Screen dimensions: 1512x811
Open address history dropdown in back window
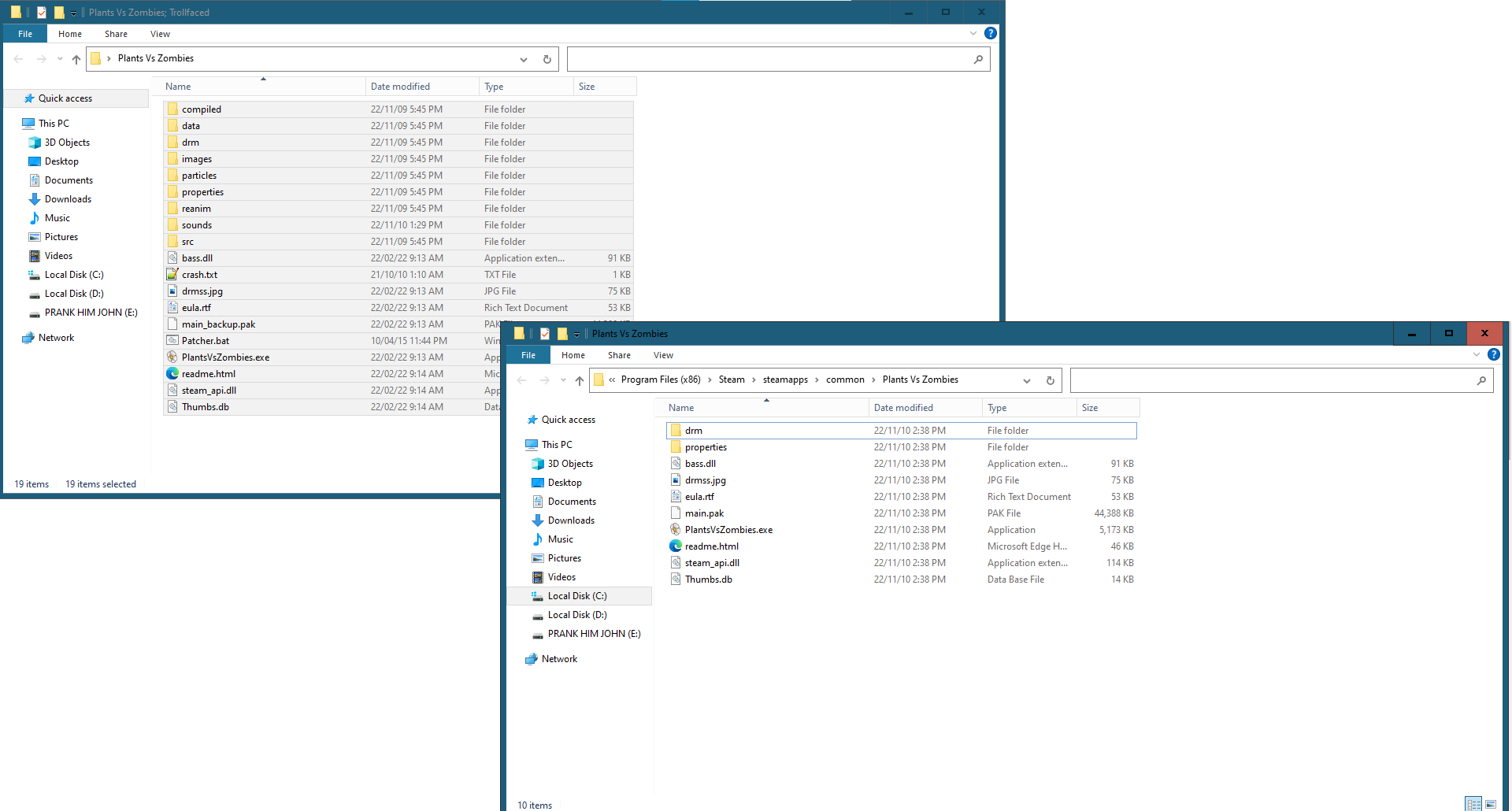coord(524,59)
